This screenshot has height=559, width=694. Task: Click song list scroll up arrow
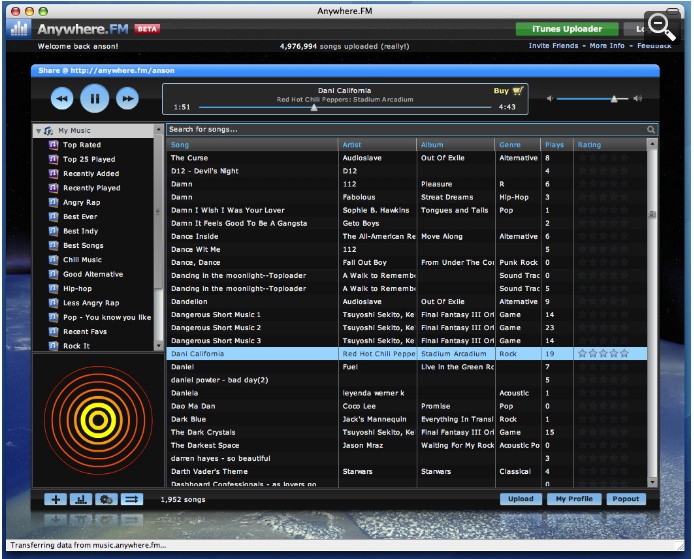point(652,144)
